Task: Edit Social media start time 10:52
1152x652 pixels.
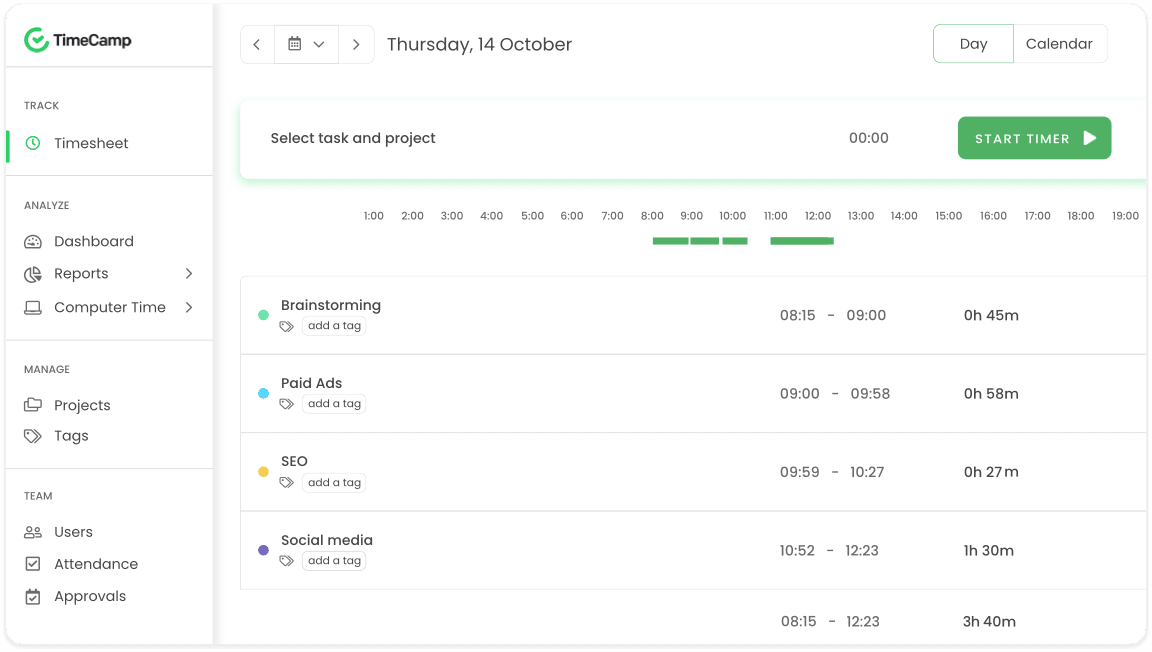Action: [x=797, y=551]
